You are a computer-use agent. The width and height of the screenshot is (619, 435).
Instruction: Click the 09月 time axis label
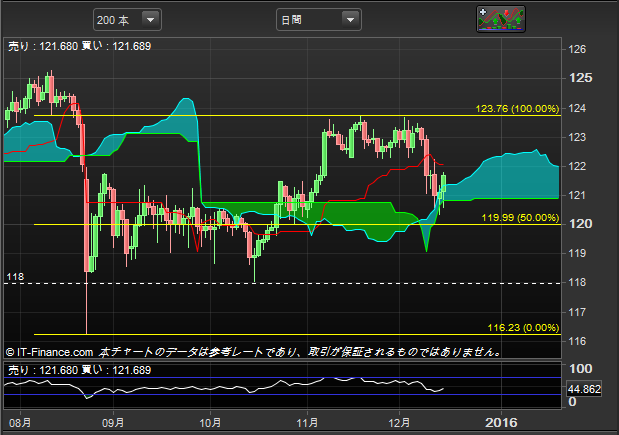click(x=113, y=423)
